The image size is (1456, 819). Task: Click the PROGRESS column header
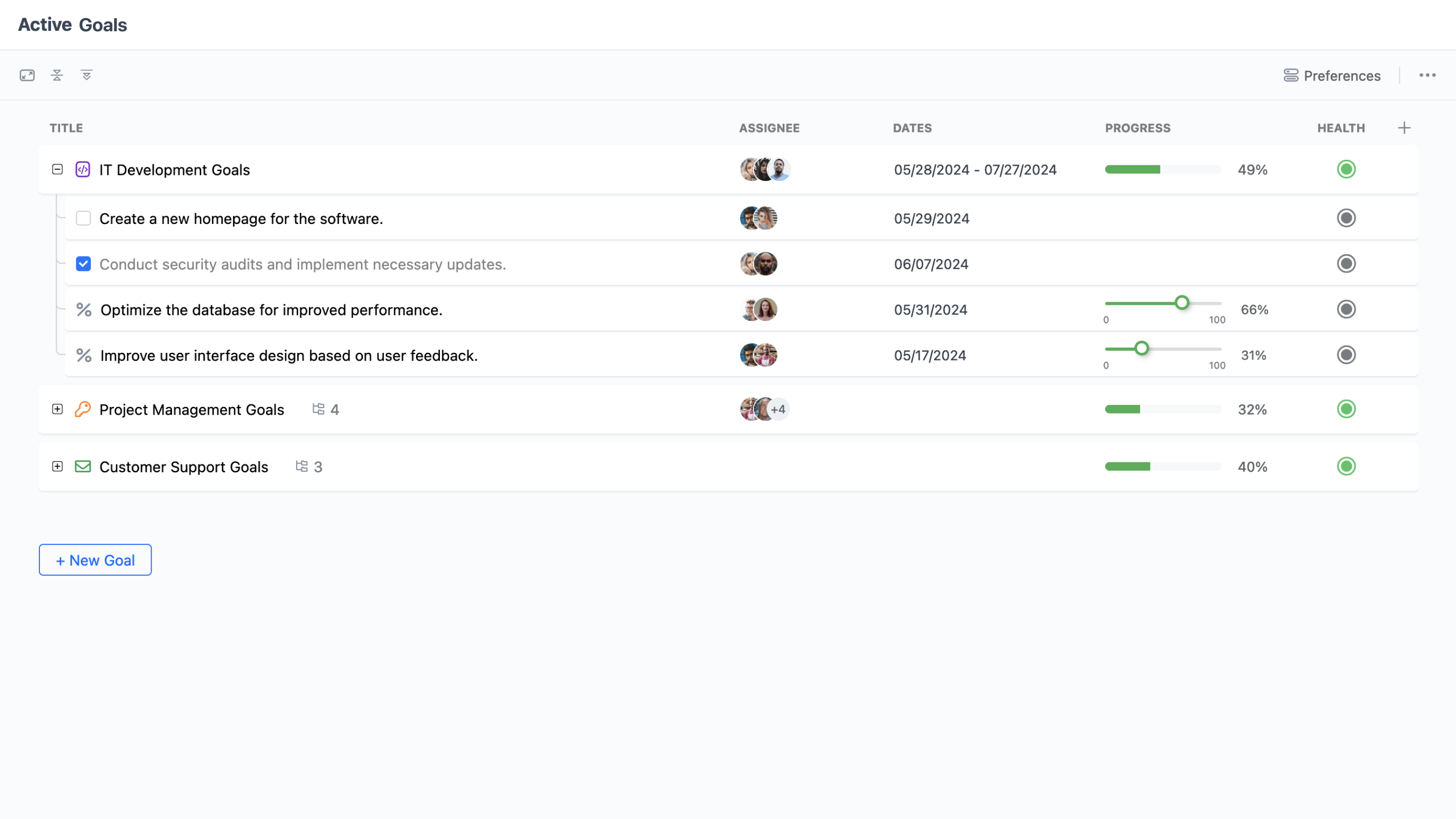point(1137,128)
